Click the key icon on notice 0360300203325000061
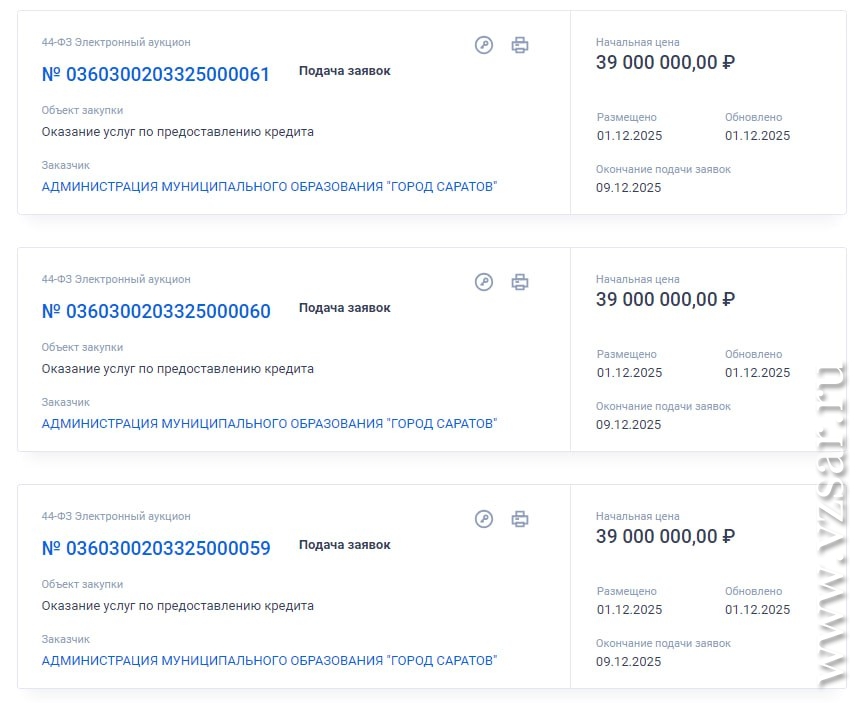 click(484, 45)
